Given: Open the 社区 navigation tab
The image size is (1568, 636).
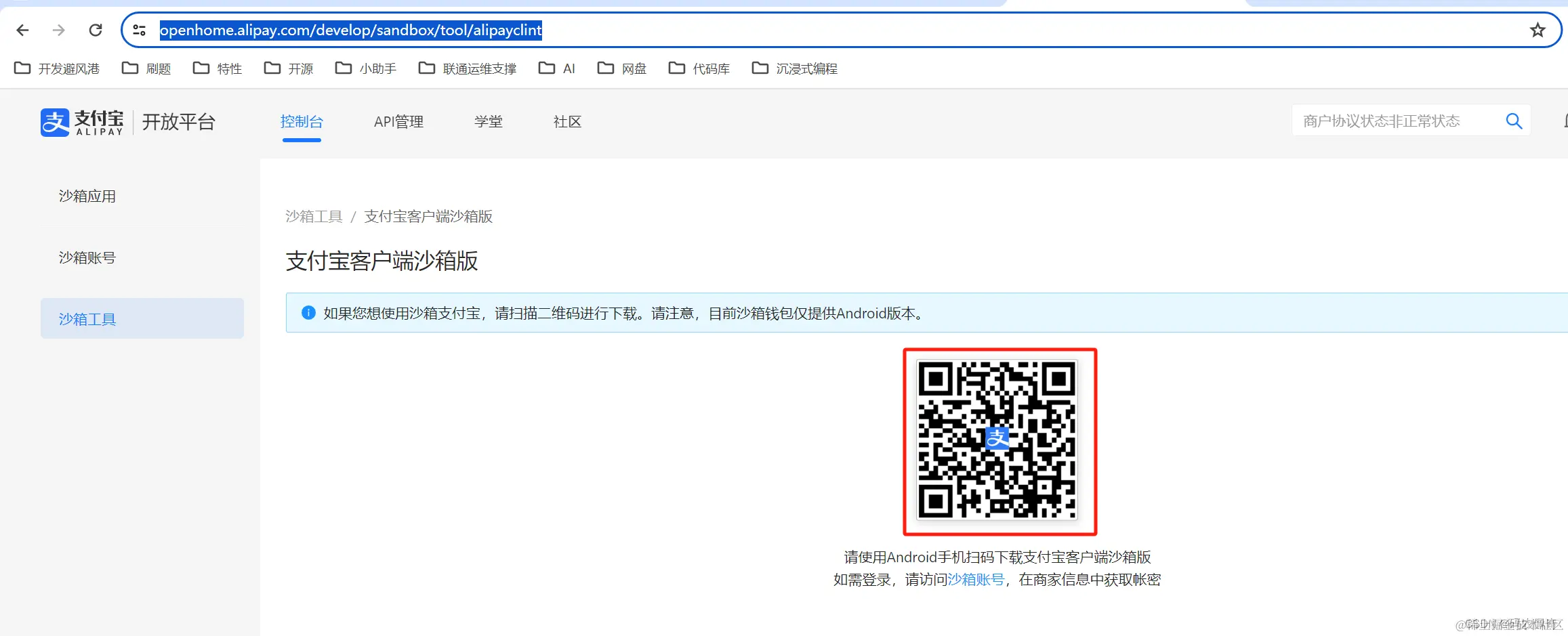Looking at the screenshot, I should pos(566,122).
